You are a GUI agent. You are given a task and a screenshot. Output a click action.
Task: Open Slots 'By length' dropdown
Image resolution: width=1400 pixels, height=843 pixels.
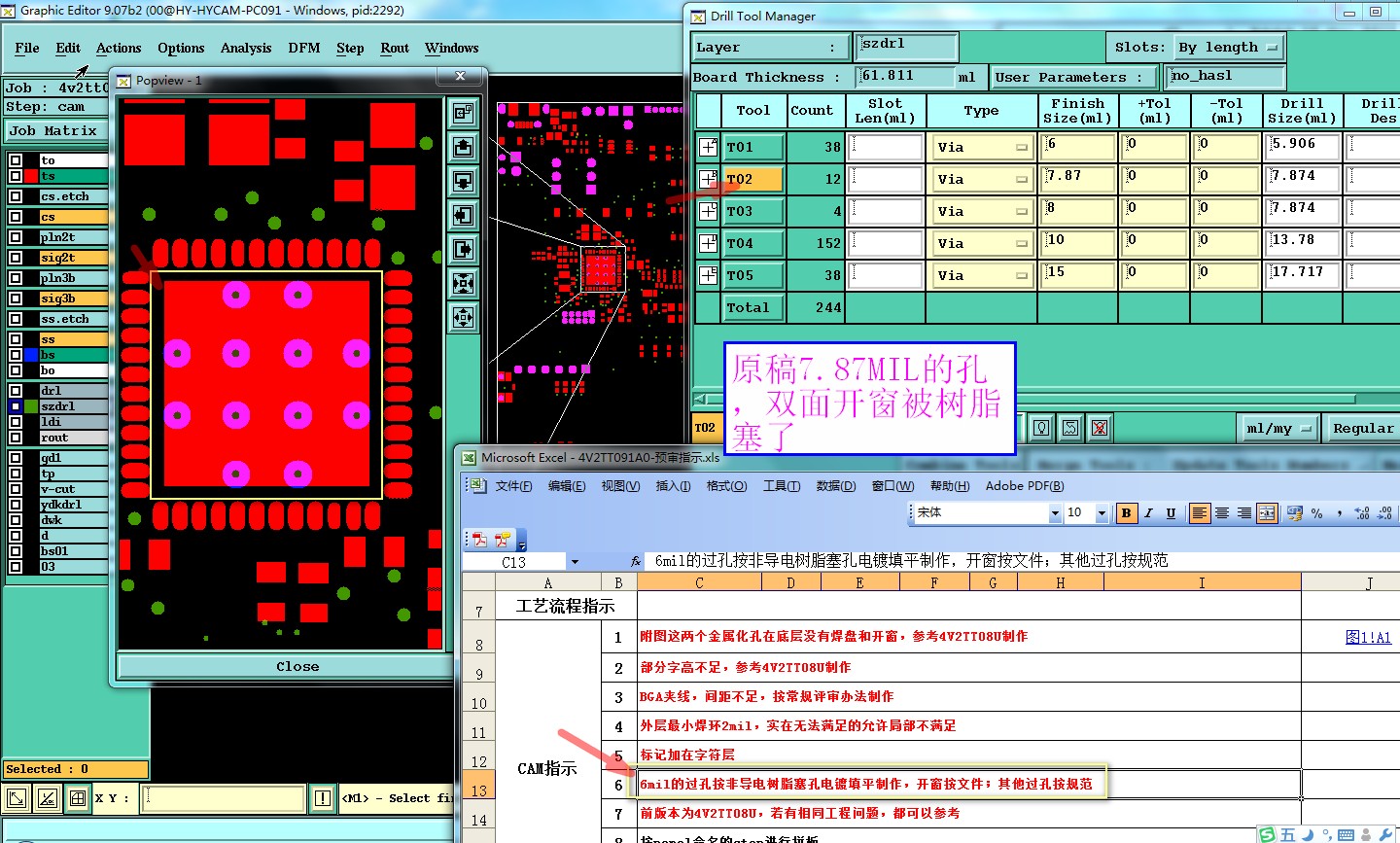1230,47
